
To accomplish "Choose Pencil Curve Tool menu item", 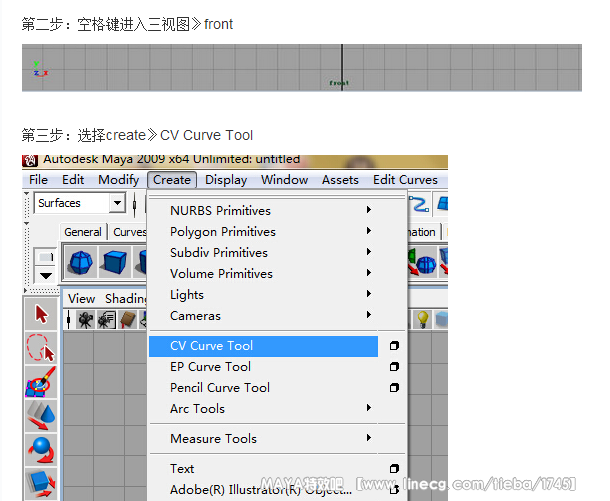I will 263,388.
